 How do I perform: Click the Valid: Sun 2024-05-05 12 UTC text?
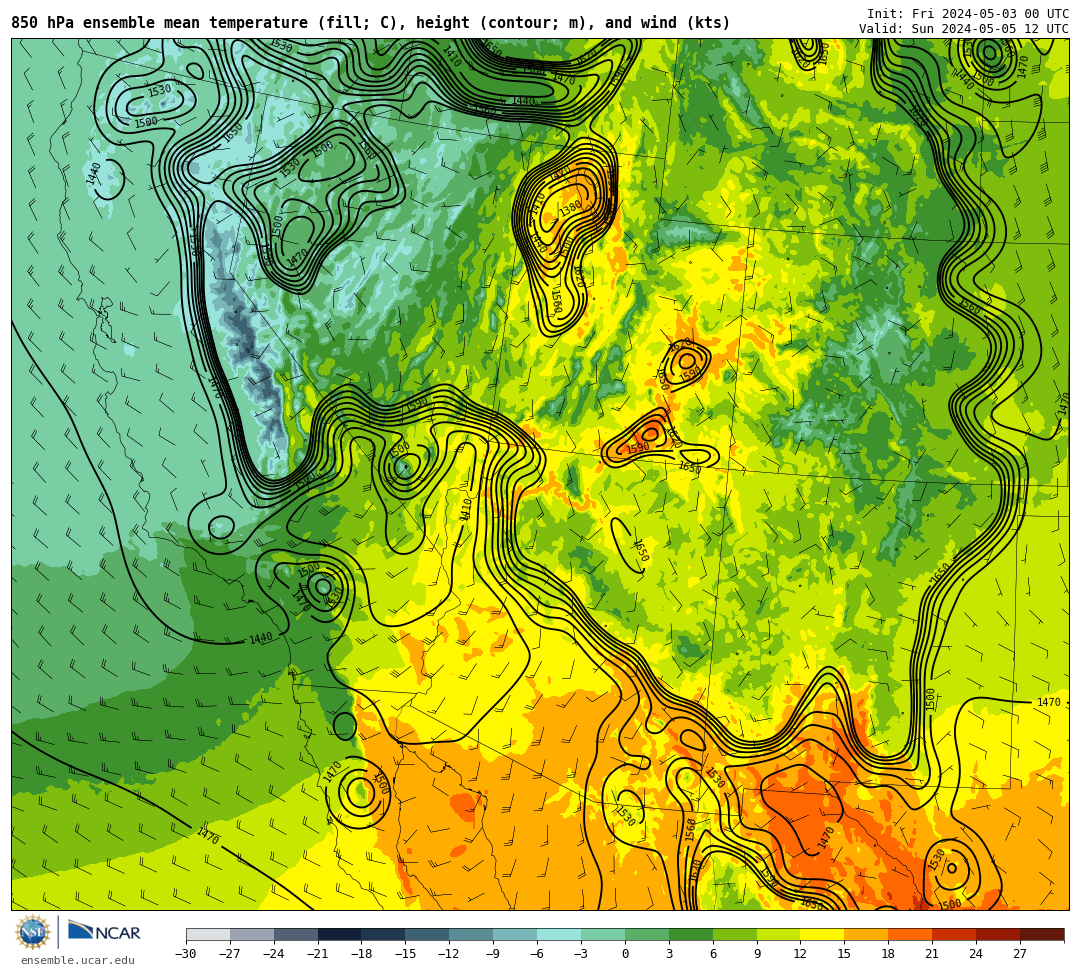point(964,29)
